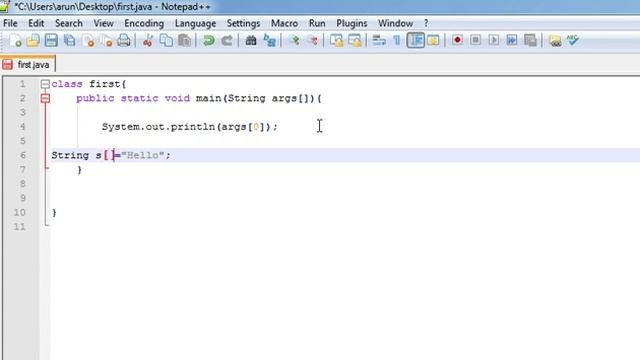Toggle the indent guide button
640x360 pixels.
tap(416, 40)
